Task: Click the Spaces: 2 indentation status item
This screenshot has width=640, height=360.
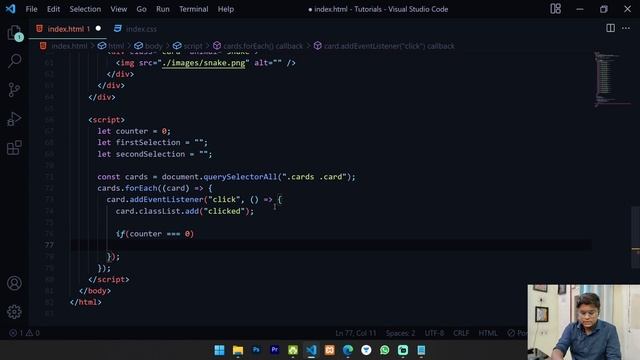Action: (400, 333)
